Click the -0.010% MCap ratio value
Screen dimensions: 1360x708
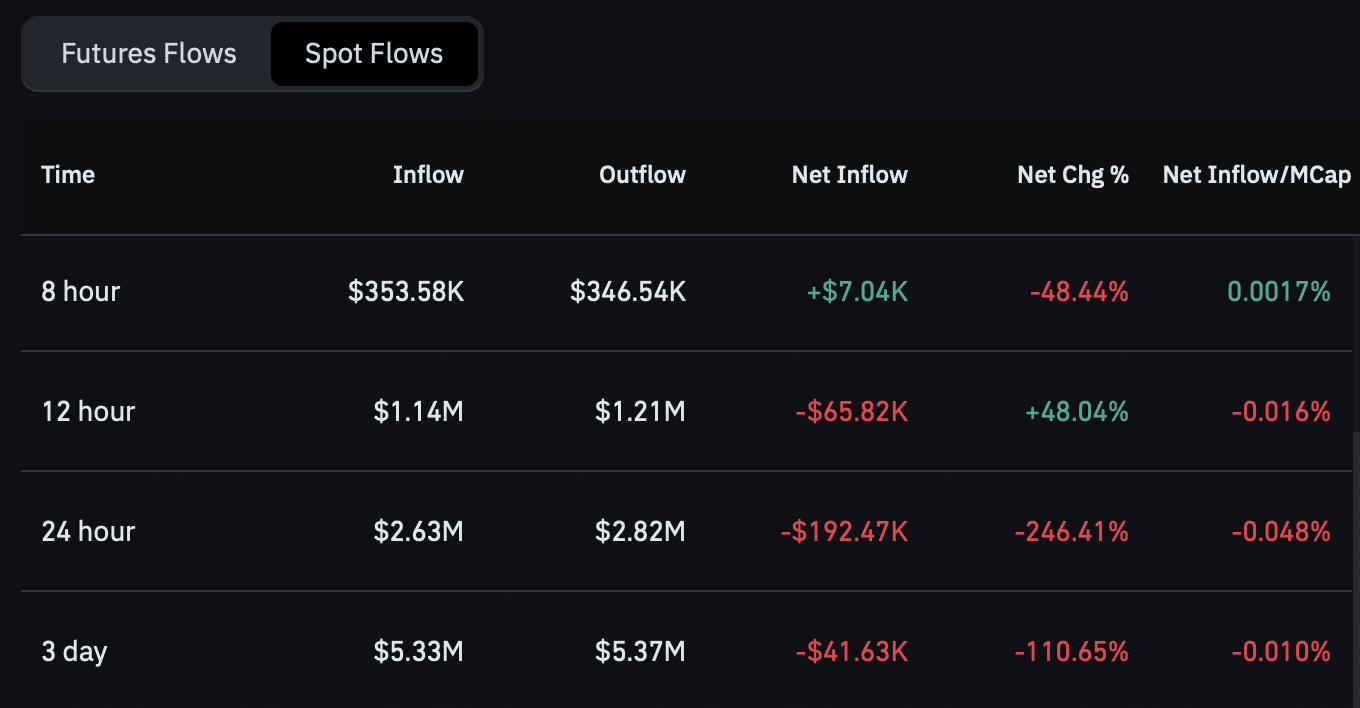click(1281, 652)
